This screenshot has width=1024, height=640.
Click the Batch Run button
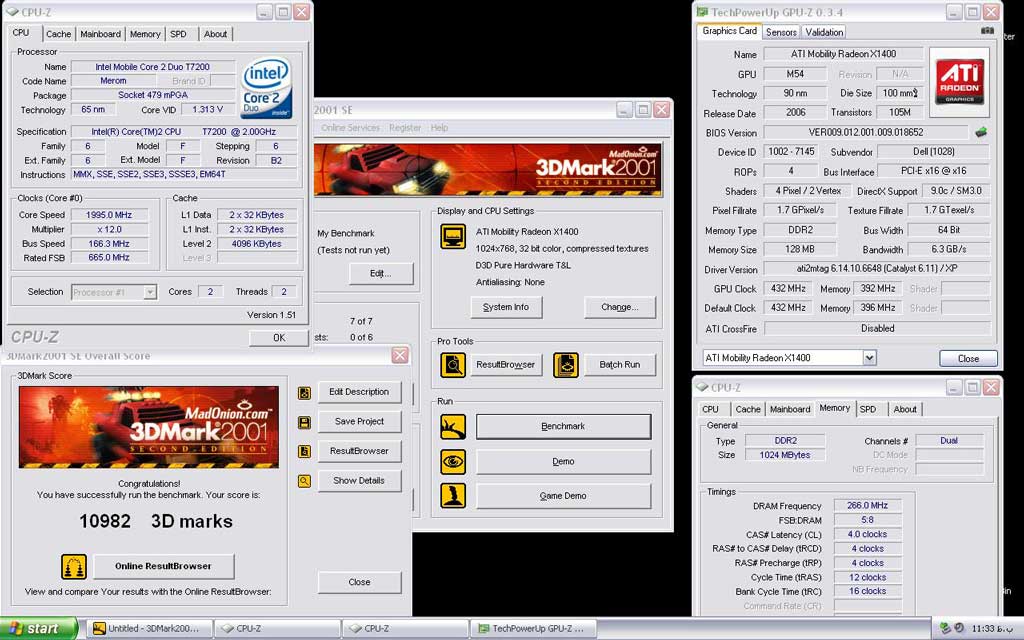(620, 365)
